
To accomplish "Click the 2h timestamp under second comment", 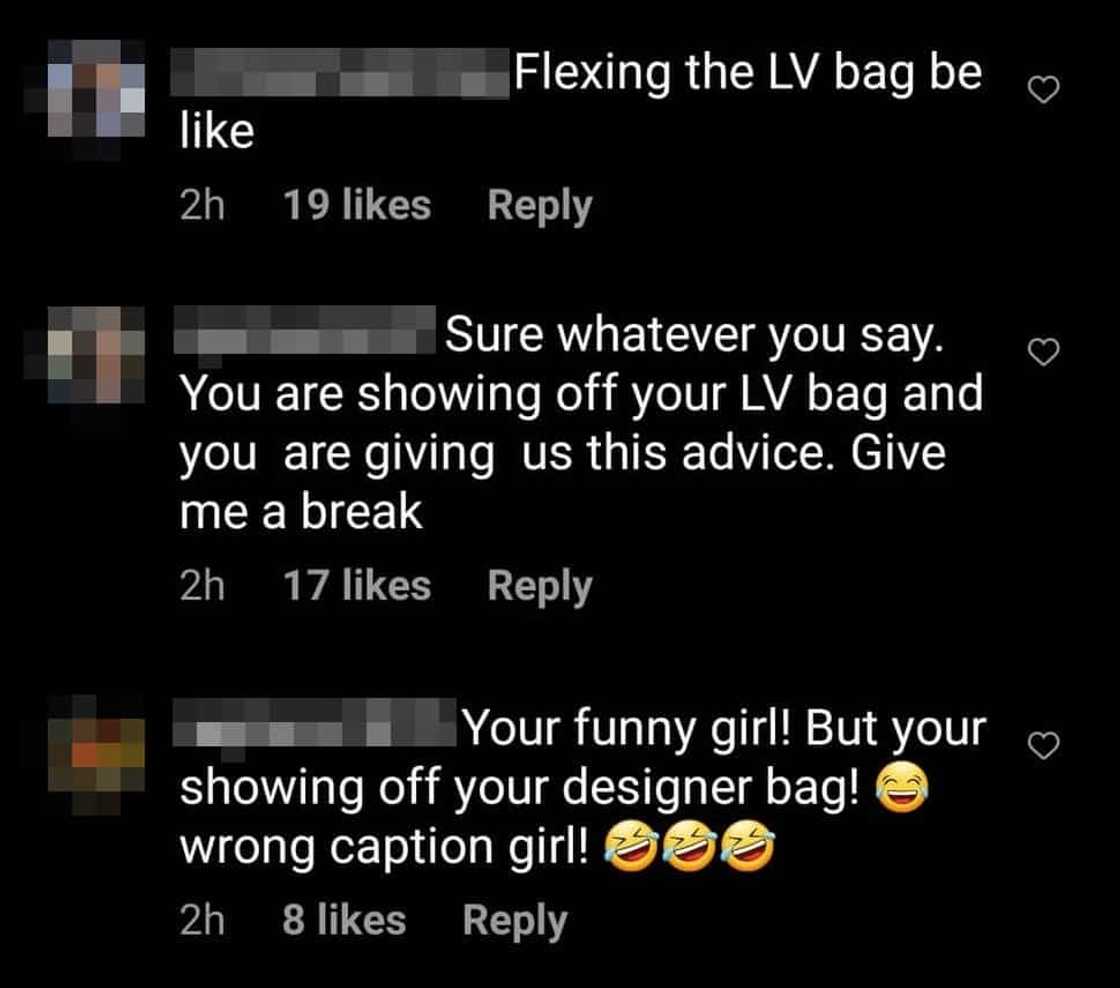I will click(202, 585).
